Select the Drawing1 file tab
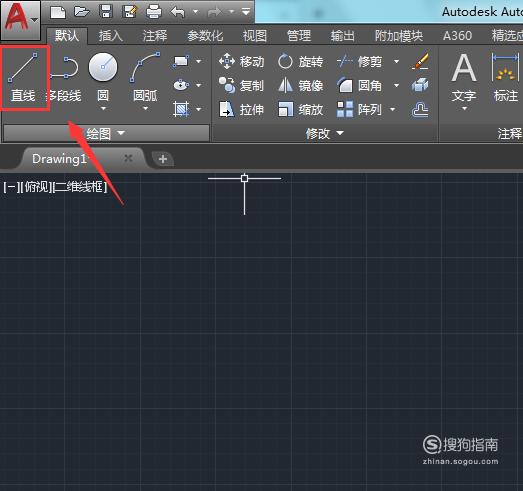The width and height of the screenshot is (523, 491). pos(82,159)
